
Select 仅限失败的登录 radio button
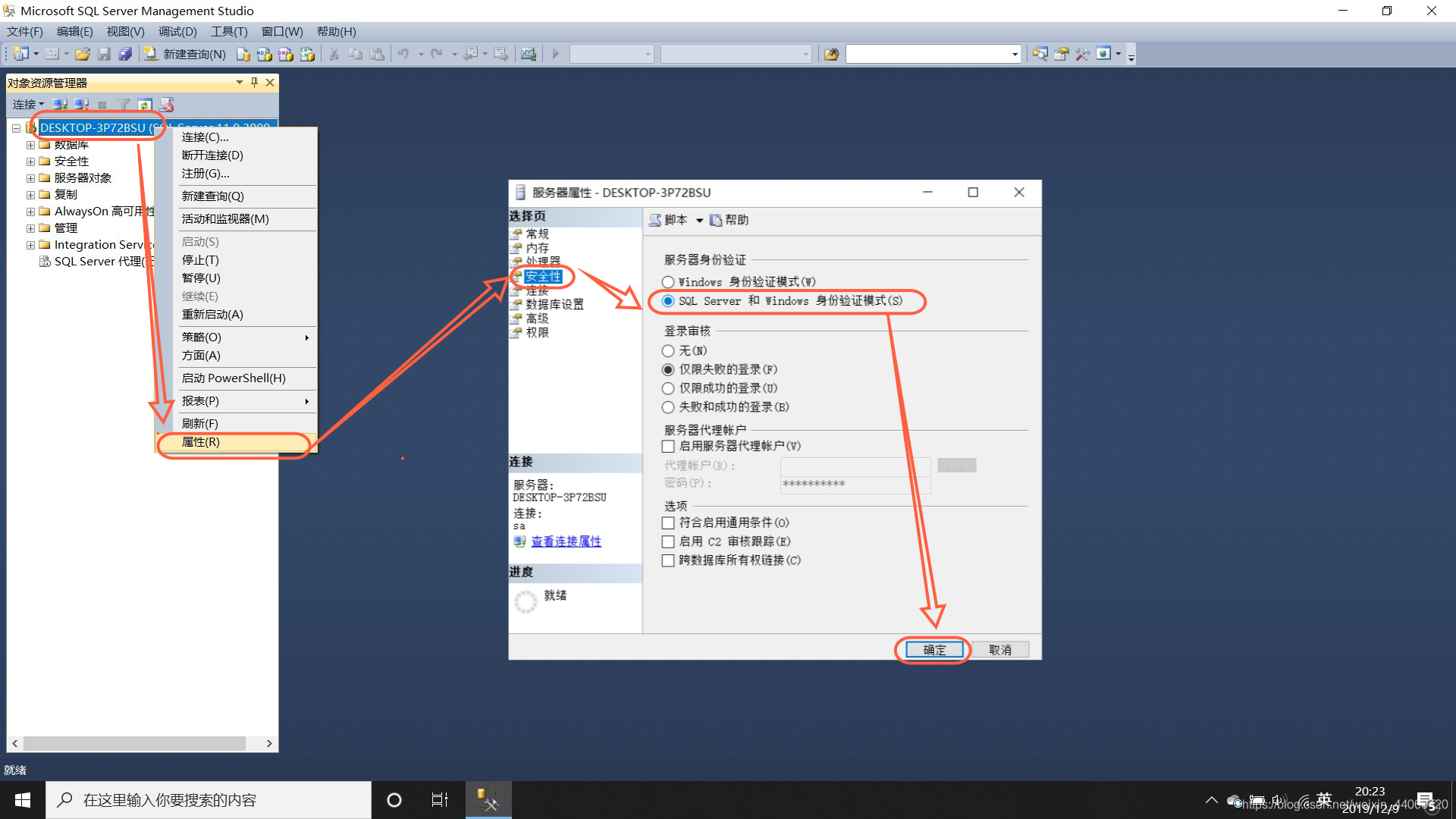tap(668, 370)
